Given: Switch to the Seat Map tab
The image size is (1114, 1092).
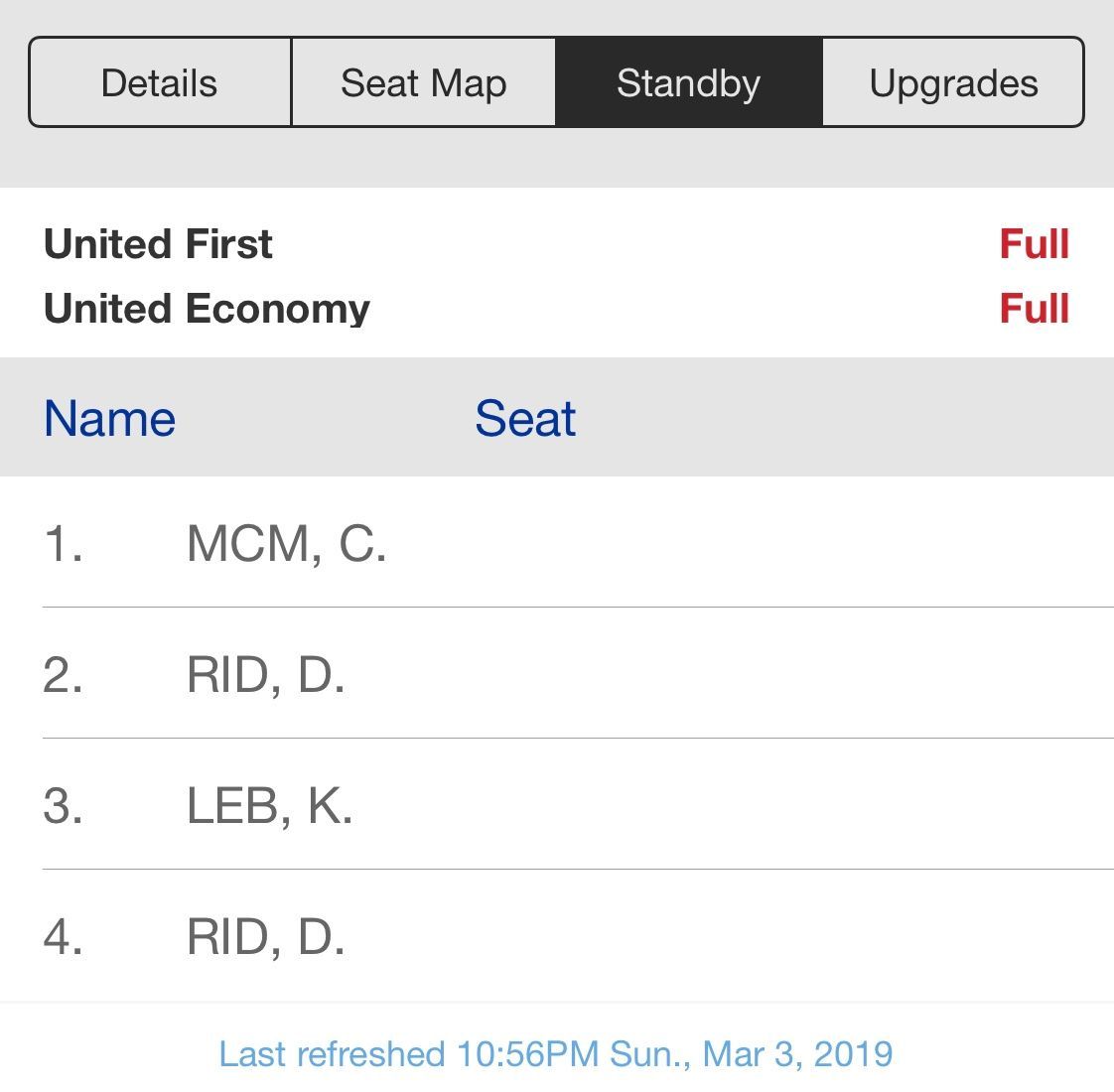Looking at the screenshot, I should [x=423, y=82].
